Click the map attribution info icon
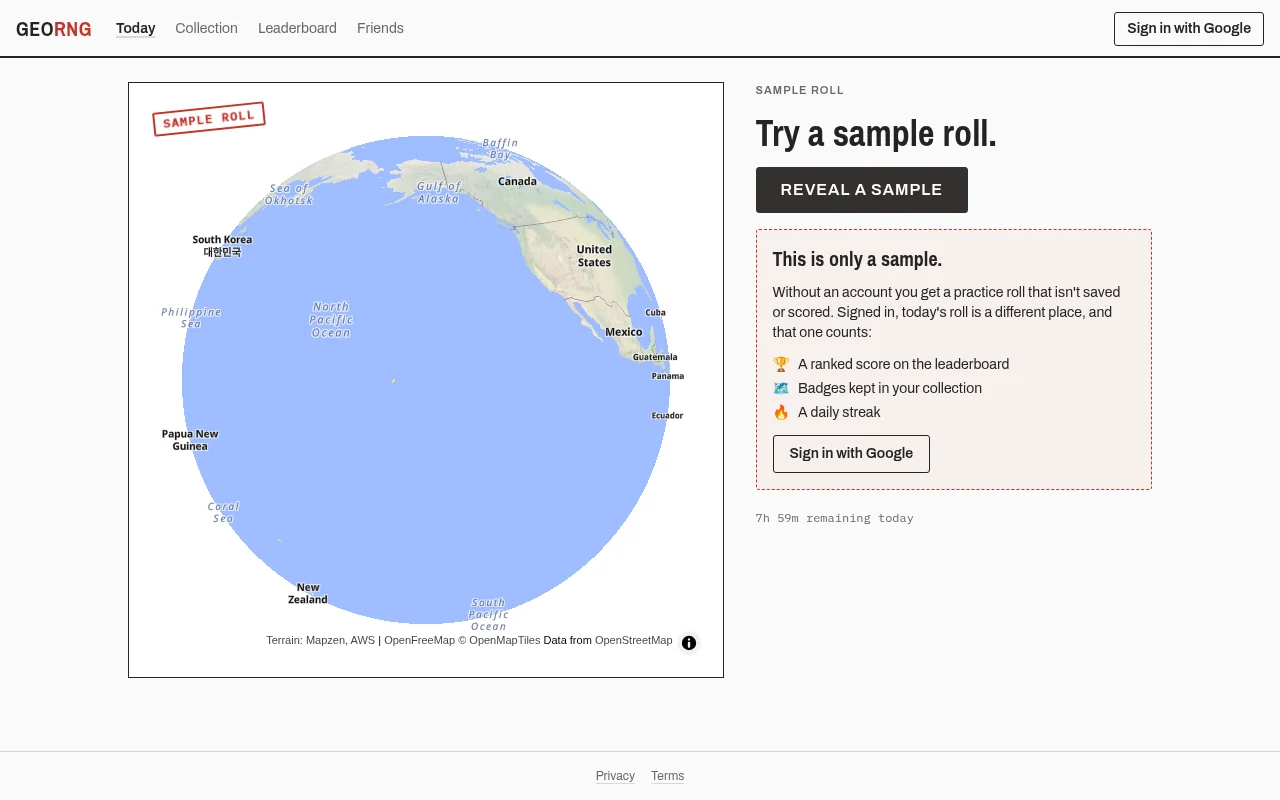The width and height of the screenshot is (1280, 800). click(x=689, y=643)
